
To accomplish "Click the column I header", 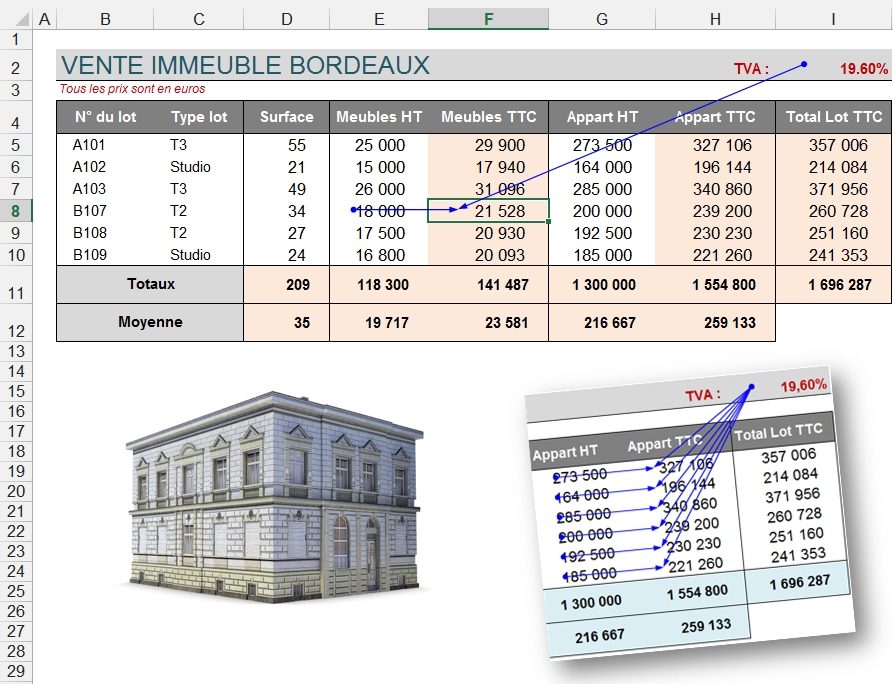I will coord(833,19).
